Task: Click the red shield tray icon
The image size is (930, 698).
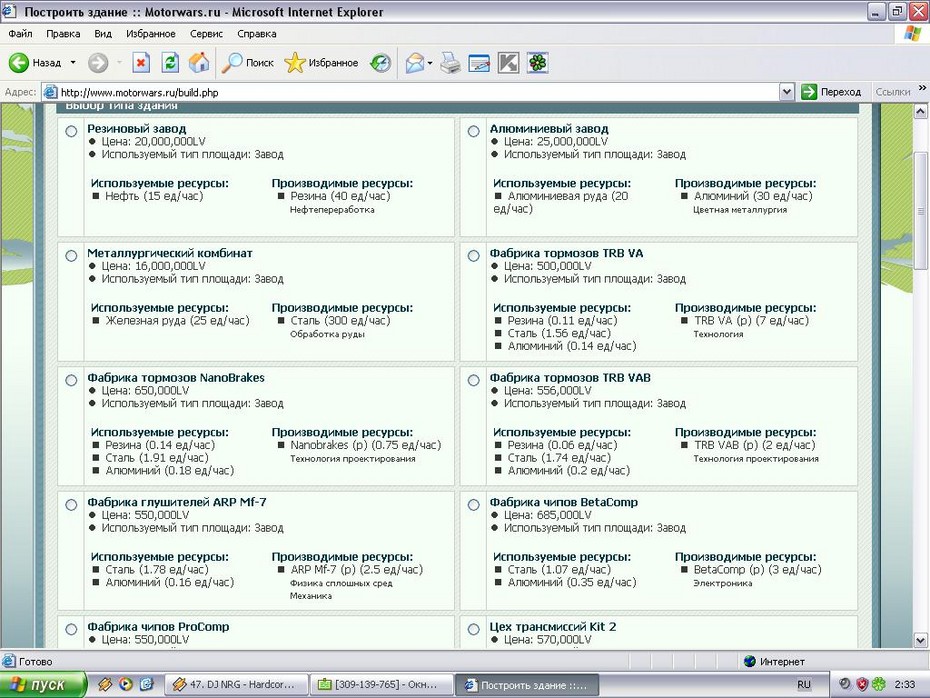Action: pyautogui.click(x=862, y=684)
